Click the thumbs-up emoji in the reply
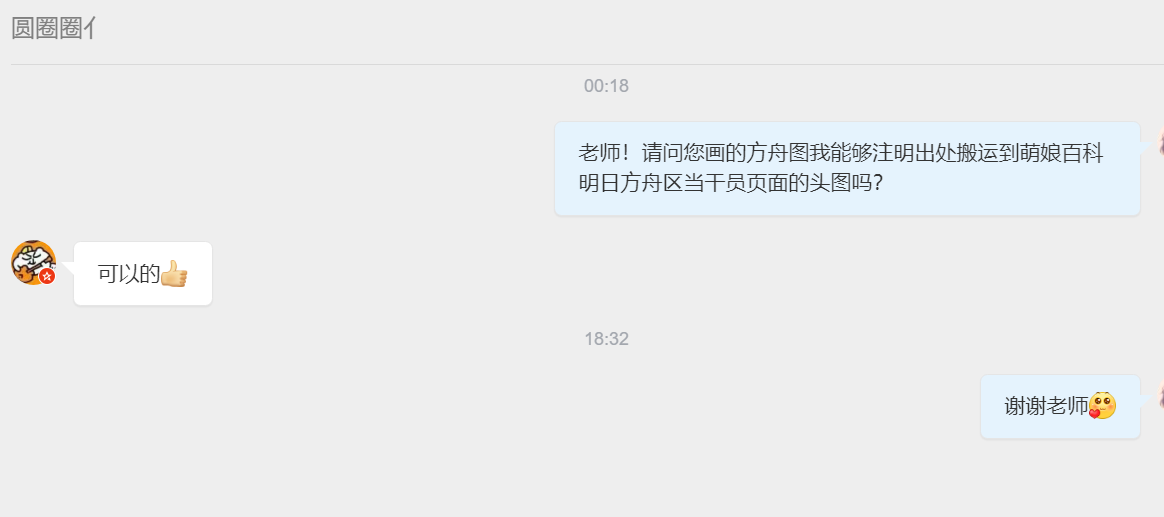The width and height of the screenshot is (1164, 517). [x=174, y=274]
